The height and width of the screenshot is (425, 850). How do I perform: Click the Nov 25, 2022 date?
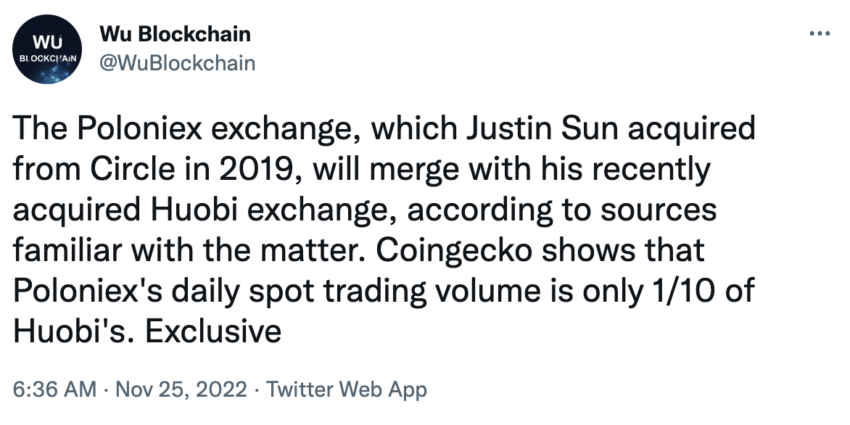click(181, 389)
